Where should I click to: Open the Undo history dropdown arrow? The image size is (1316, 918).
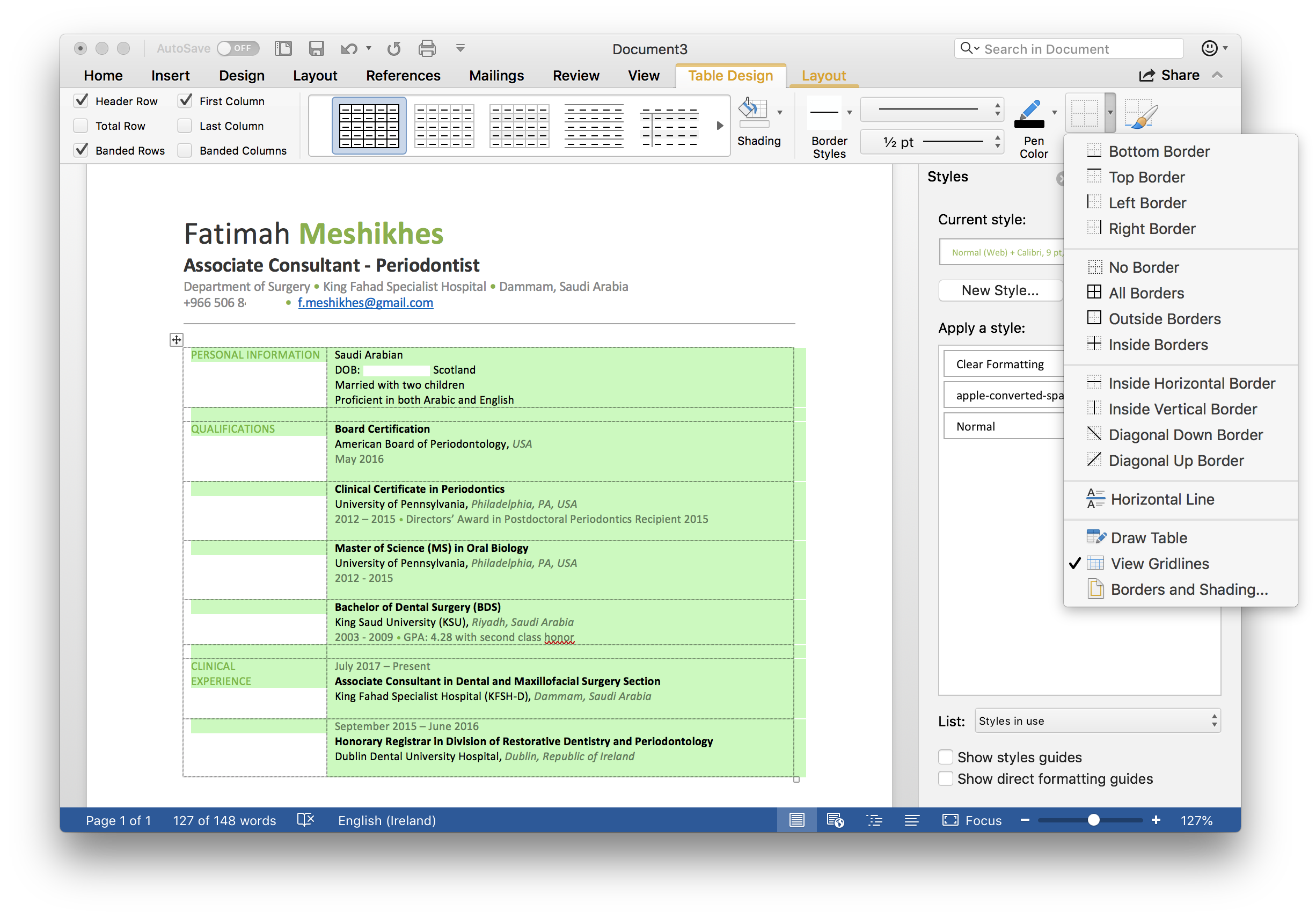369,49
